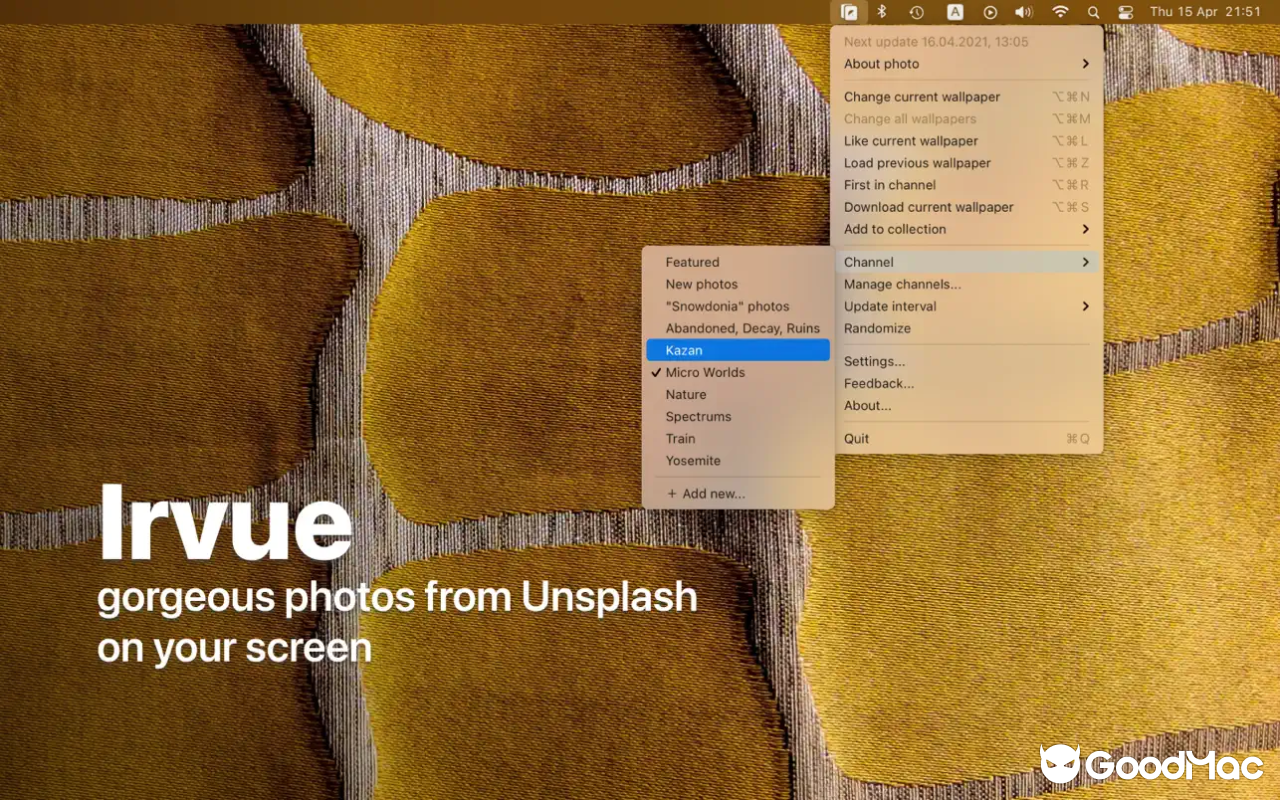Choose the Abandoned, Decay, Ruins channel
1280x800 pixels.
pyautogui.click(x=741, y=328)
